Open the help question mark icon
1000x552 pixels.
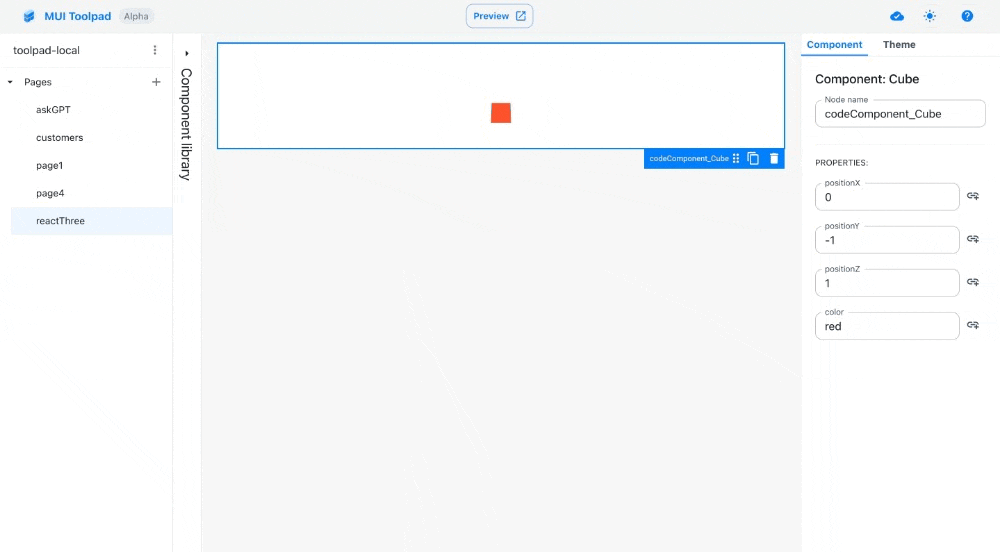pos(967,16)
